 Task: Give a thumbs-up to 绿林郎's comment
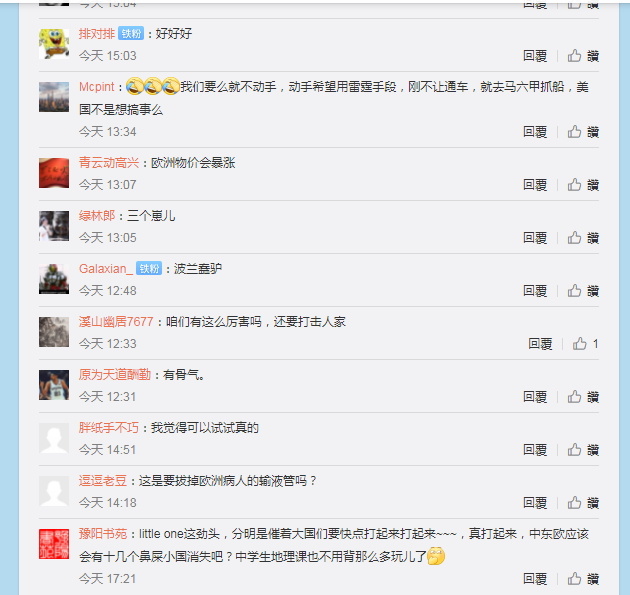pos(583,238)
